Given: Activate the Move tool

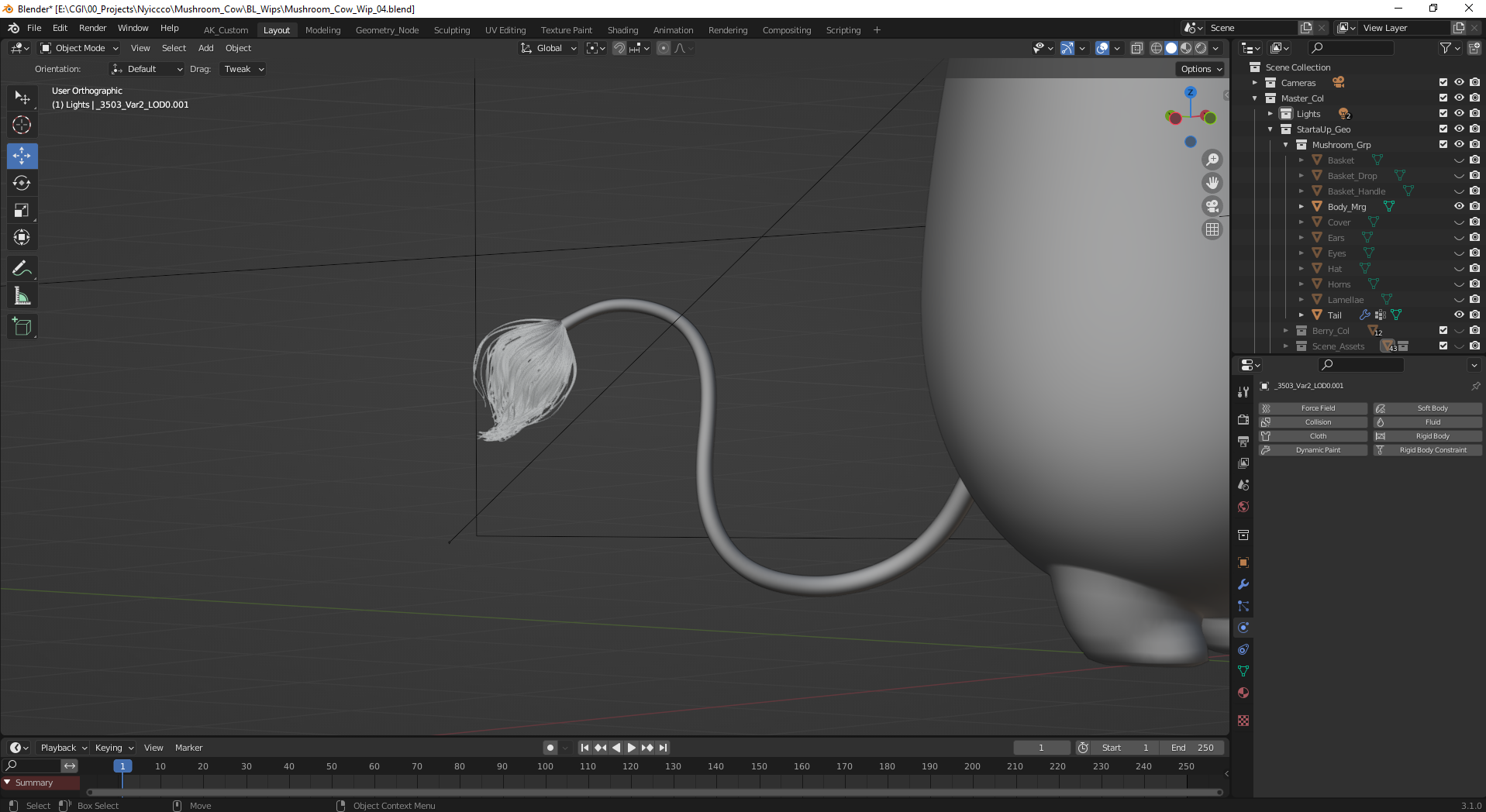Looking at the screenshot, I should (x=22, y=156).
